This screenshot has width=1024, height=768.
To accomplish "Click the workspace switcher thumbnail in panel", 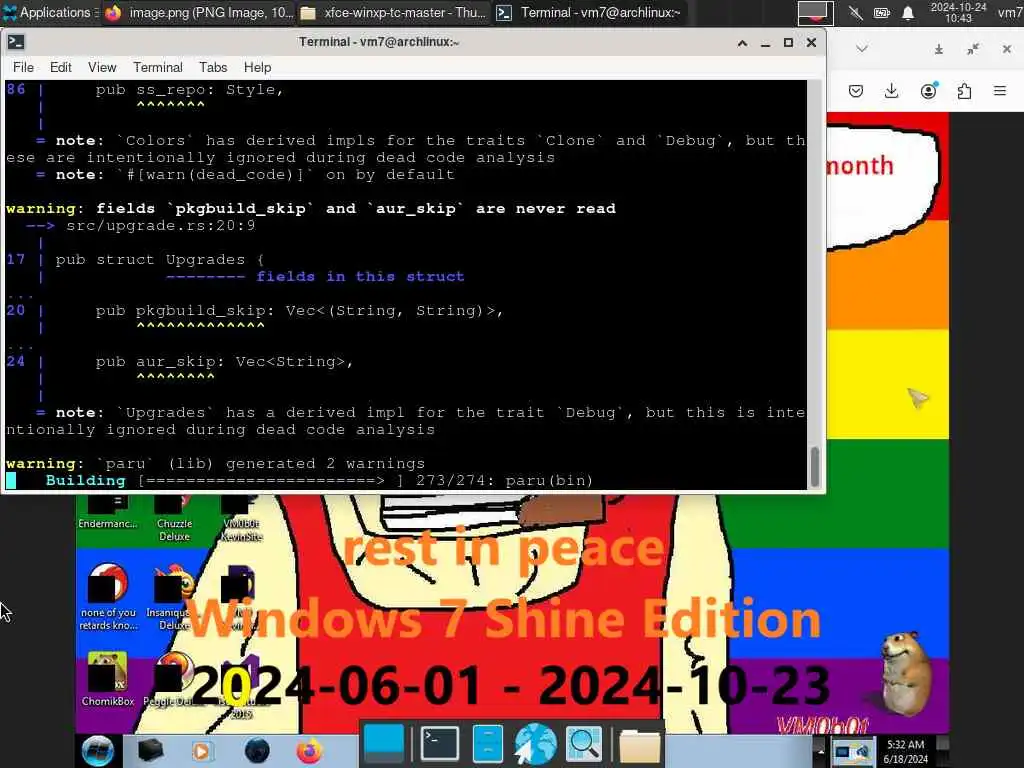I will point(815,12).
